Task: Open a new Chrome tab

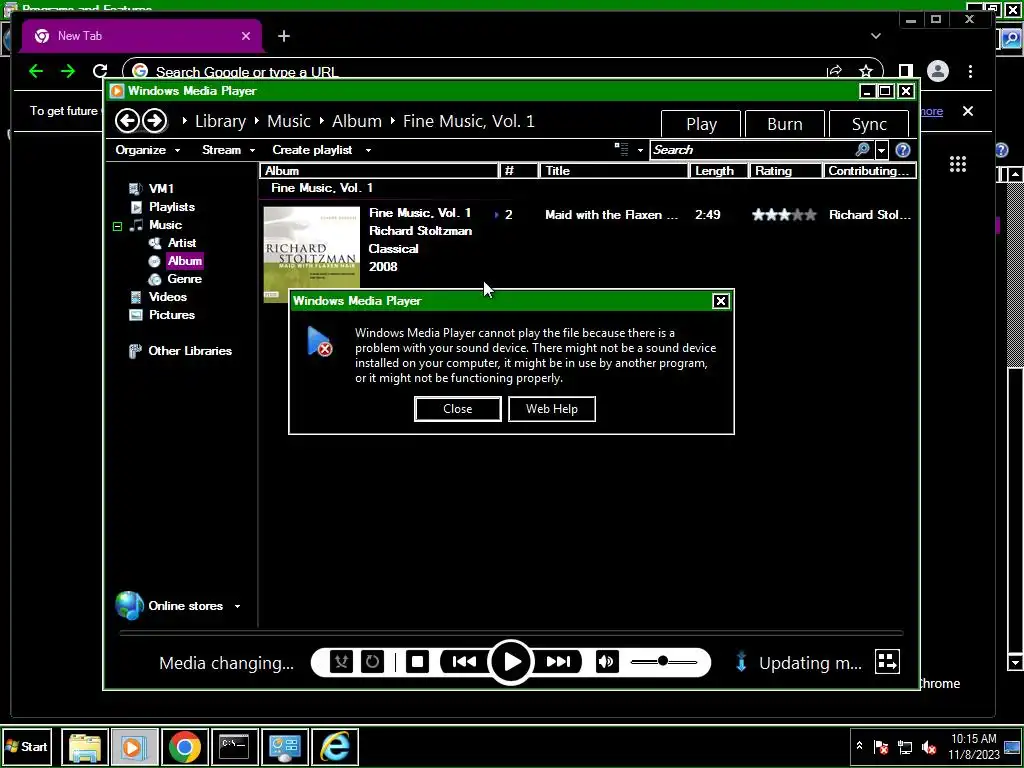Action: 283,36
